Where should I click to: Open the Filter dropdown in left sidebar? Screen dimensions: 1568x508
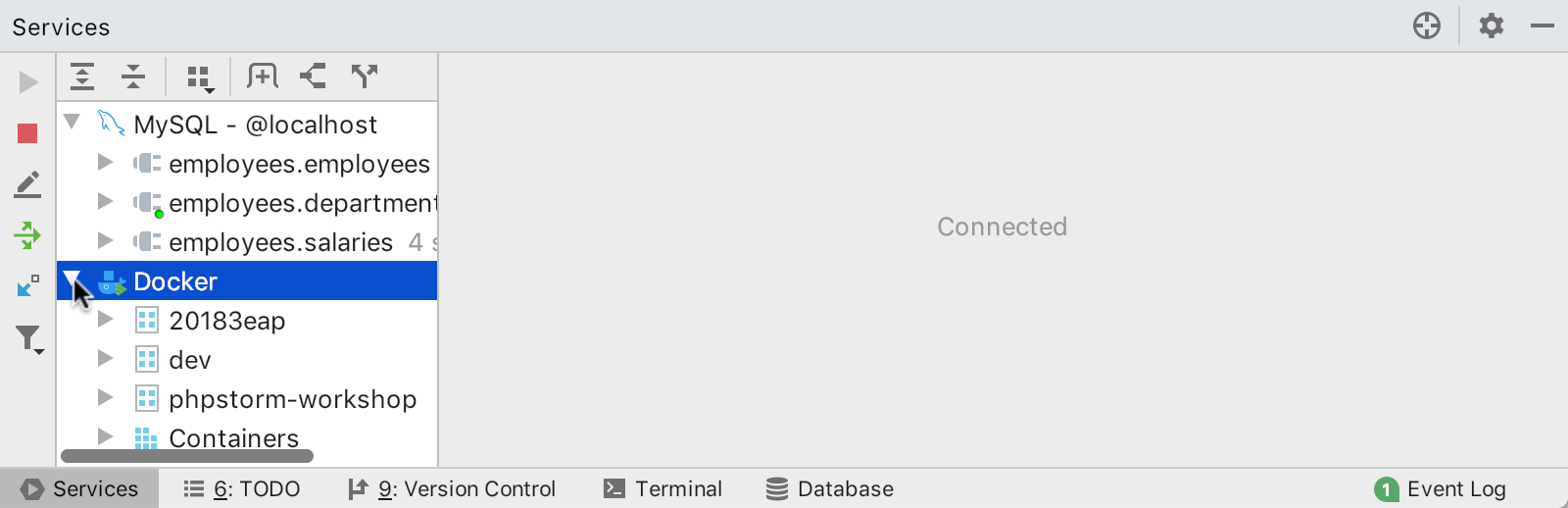(29, 339)
